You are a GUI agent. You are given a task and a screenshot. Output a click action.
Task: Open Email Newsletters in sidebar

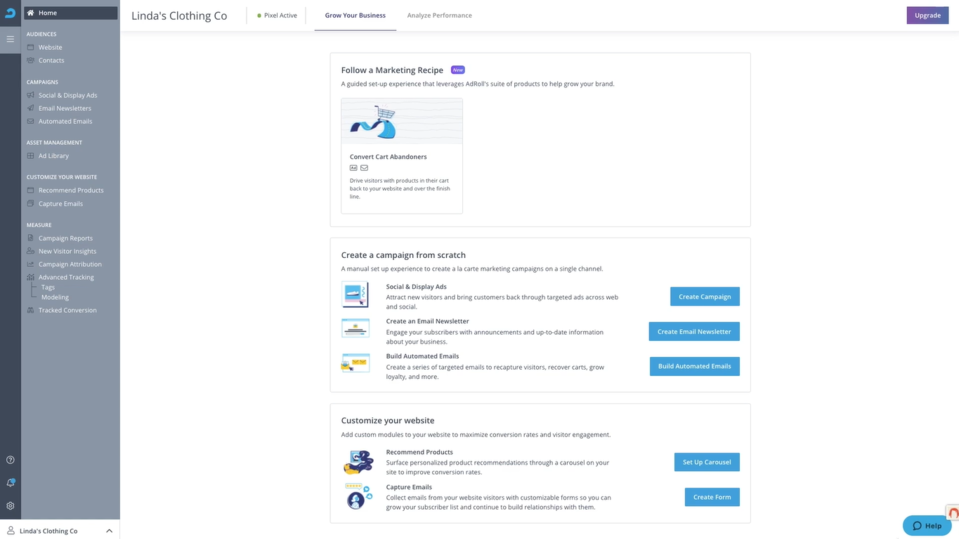click(x=65, y=108)
